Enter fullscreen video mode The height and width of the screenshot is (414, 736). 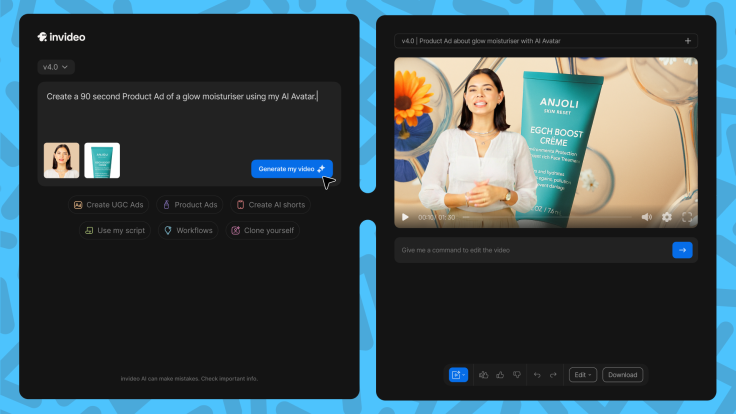687,217
